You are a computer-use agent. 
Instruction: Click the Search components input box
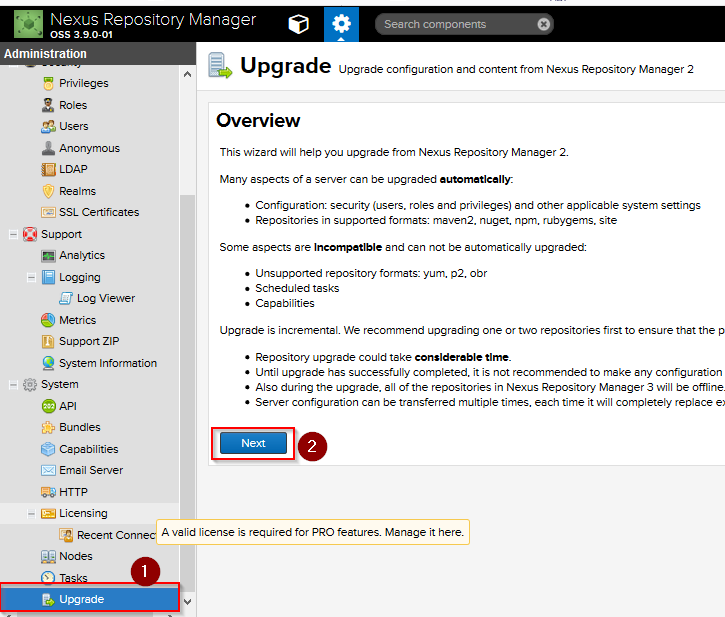pyautogui.click(x=455, y=24)
